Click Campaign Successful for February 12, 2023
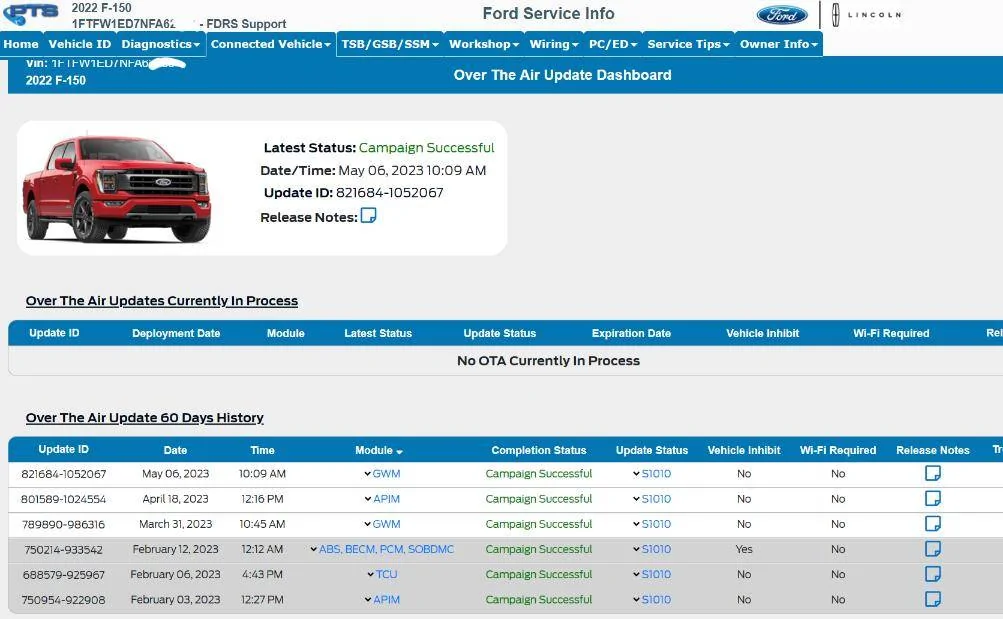Screen dimensions: 1003x619 pyautogui.click(x=539, y=549)
